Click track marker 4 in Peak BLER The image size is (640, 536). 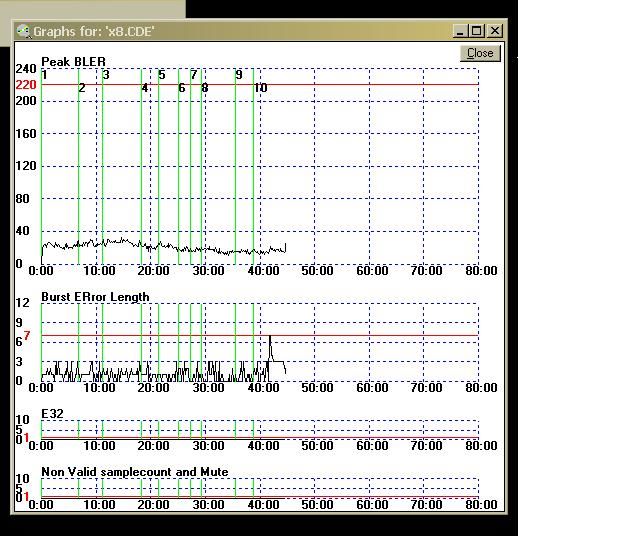click(x=145, y=88)
